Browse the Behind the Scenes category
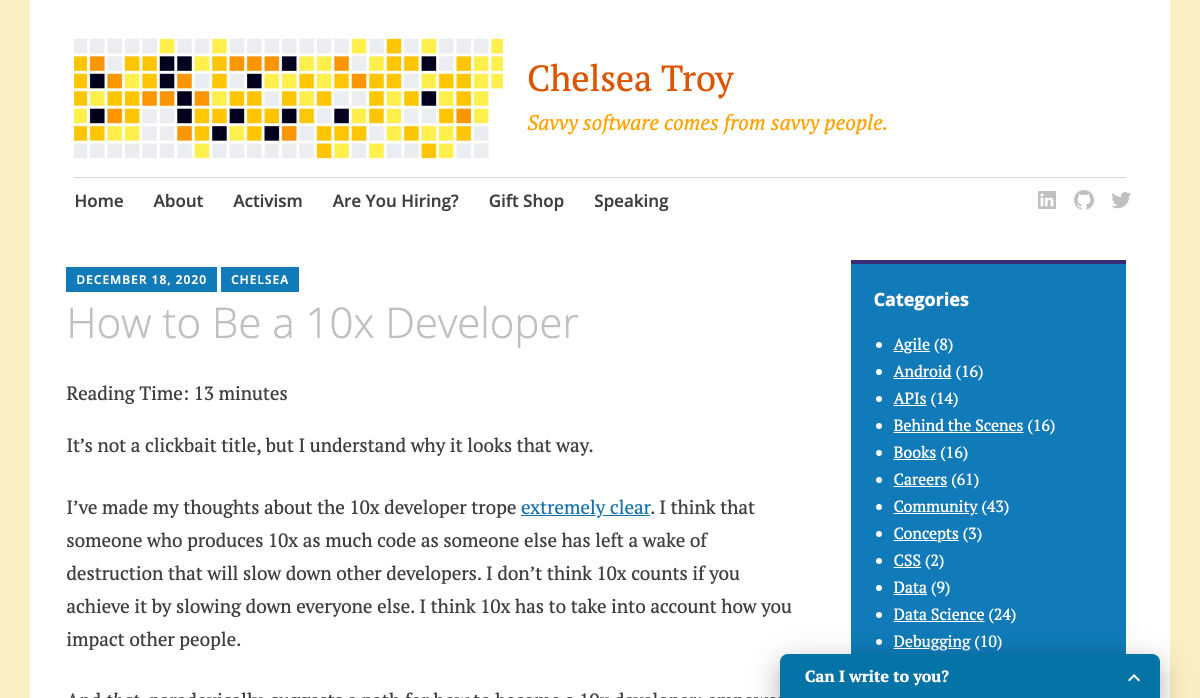 [x=958, y=425]
